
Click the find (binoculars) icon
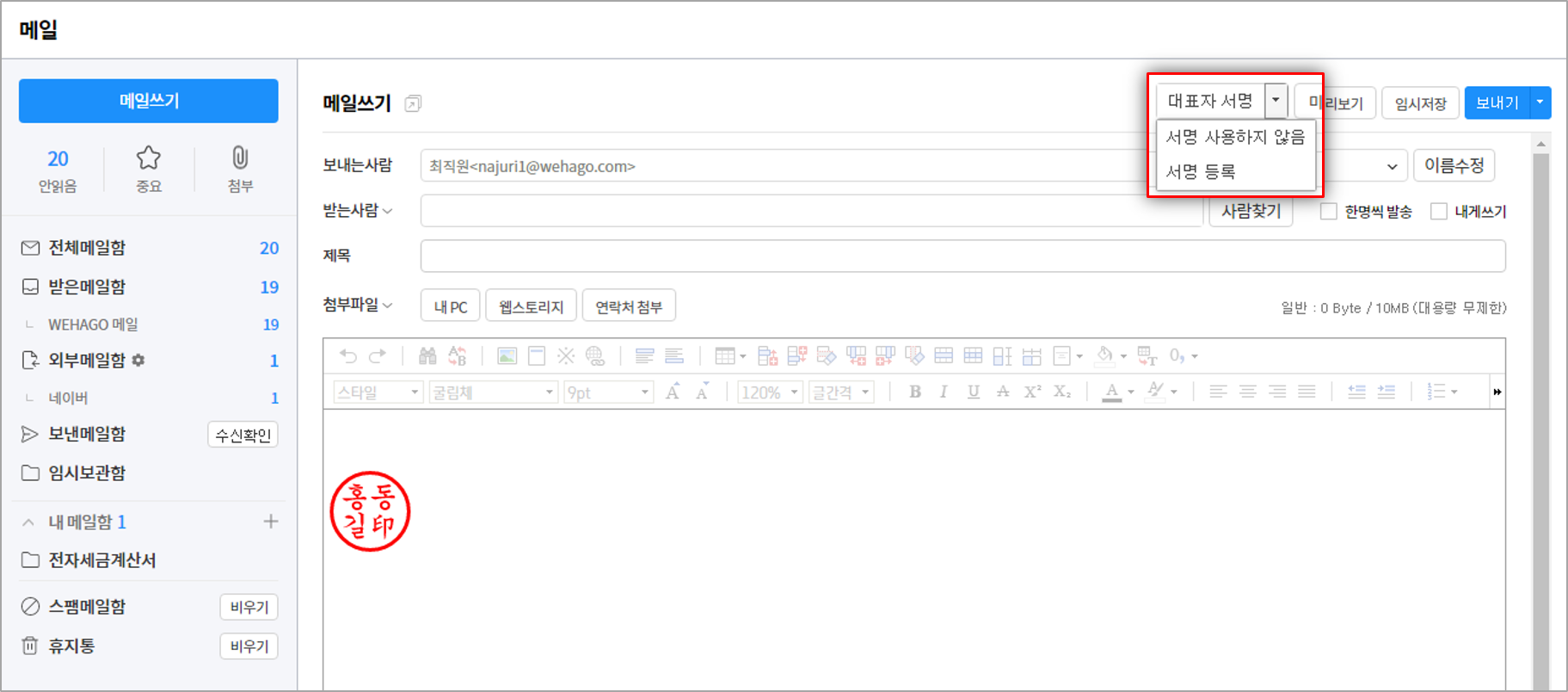point(427,355)
